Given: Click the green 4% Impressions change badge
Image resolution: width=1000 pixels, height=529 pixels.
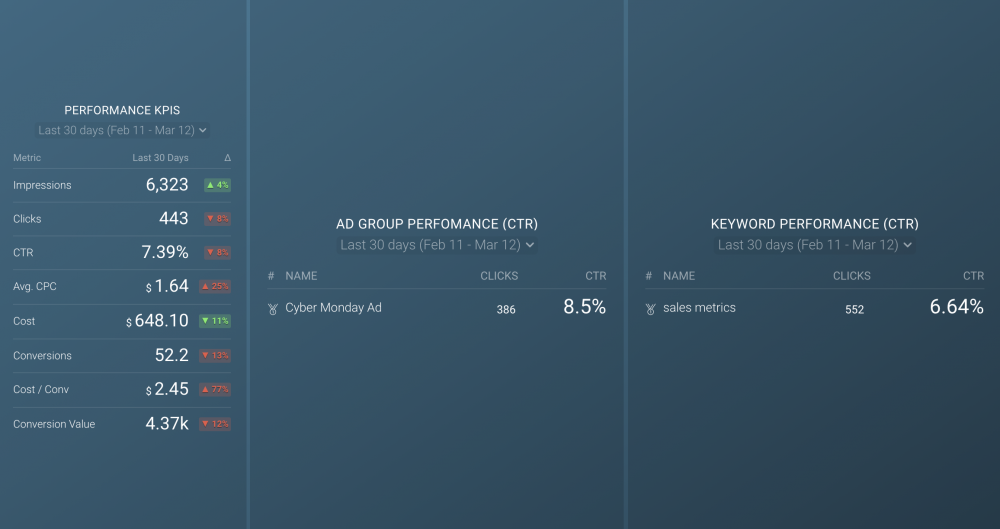Looking at the screenshot, I should (217, 185).
